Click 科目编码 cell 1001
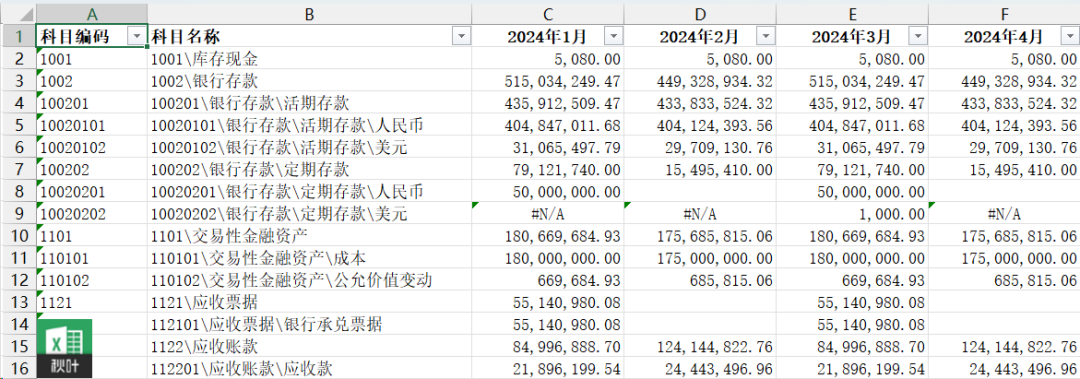Screen dimensions: 1080x379 [92, 59]
